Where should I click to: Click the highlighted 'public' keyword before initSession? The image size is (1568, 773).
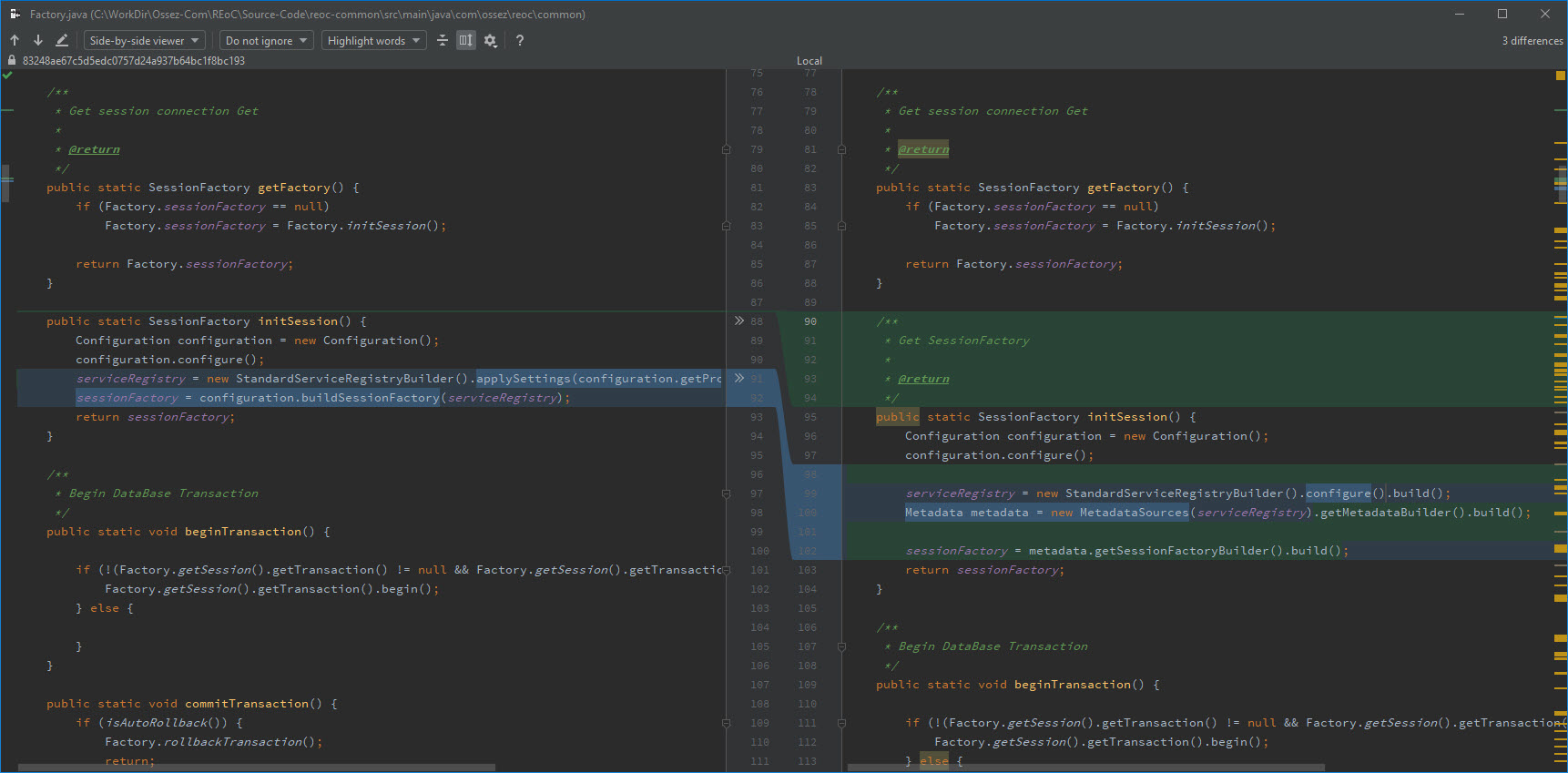pos(898,417)
